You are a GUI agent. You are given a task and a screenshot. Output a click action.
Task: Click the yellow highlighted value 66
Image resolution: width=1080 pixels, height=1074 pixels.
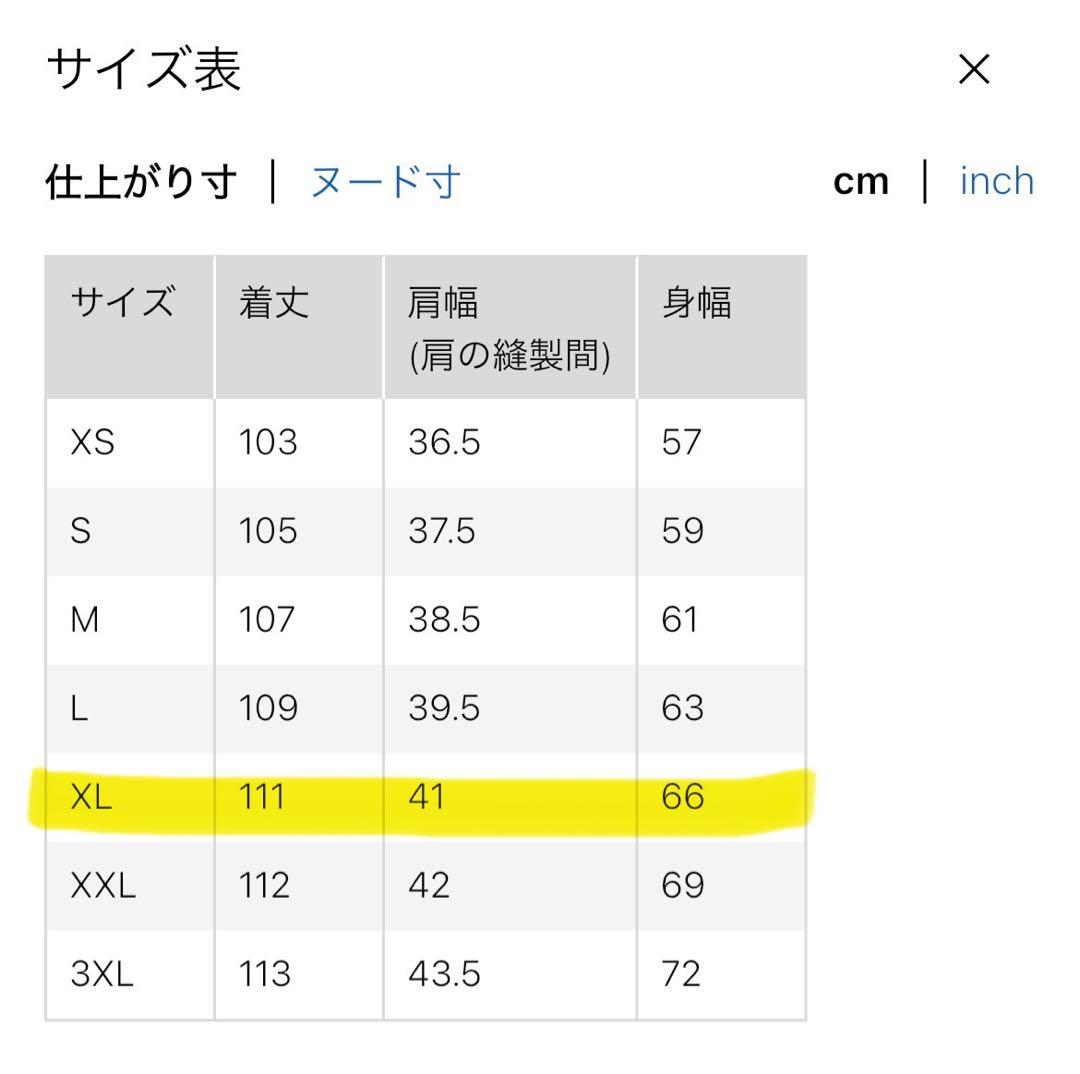[682, 797]
